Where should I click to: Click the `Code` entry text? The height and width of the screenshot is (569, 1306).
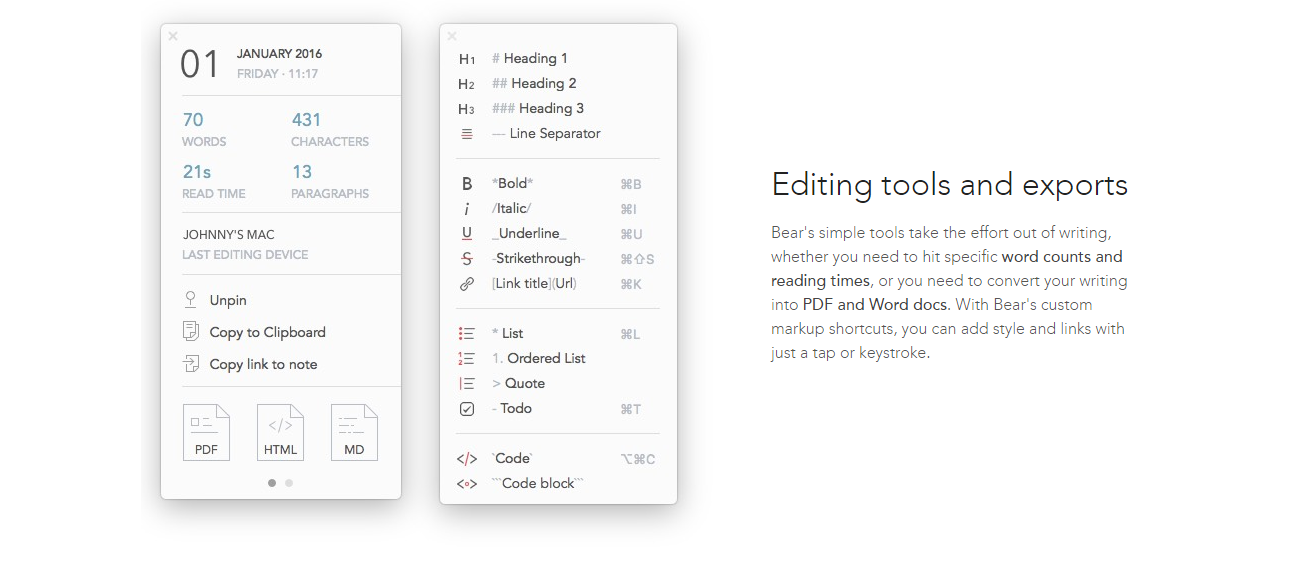coord(512,459)
